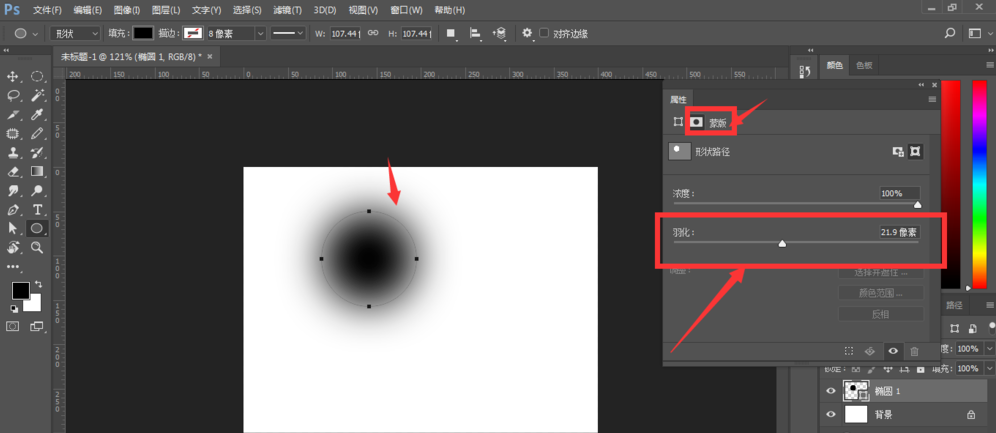Click the 填充 fill color swatch
Screen dimensions: 996x433
143,33
